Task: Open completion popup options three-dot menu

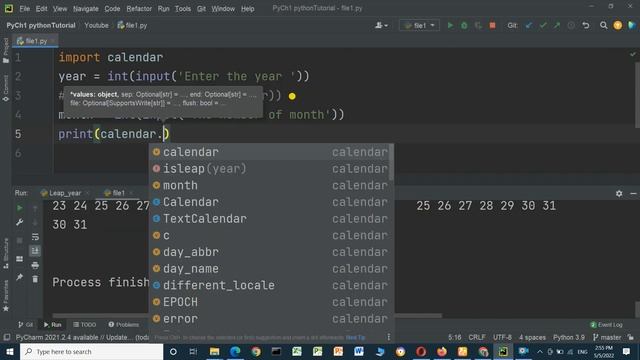Action: [x=389, y=337]
